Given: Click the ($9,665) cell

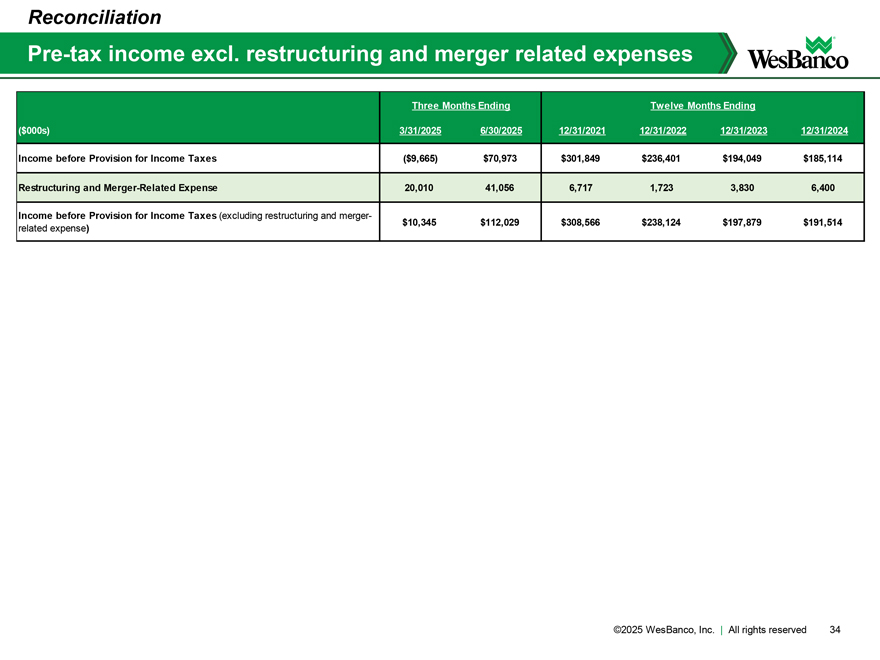Looking at the screenshot, I should click(x=420, y=158).
